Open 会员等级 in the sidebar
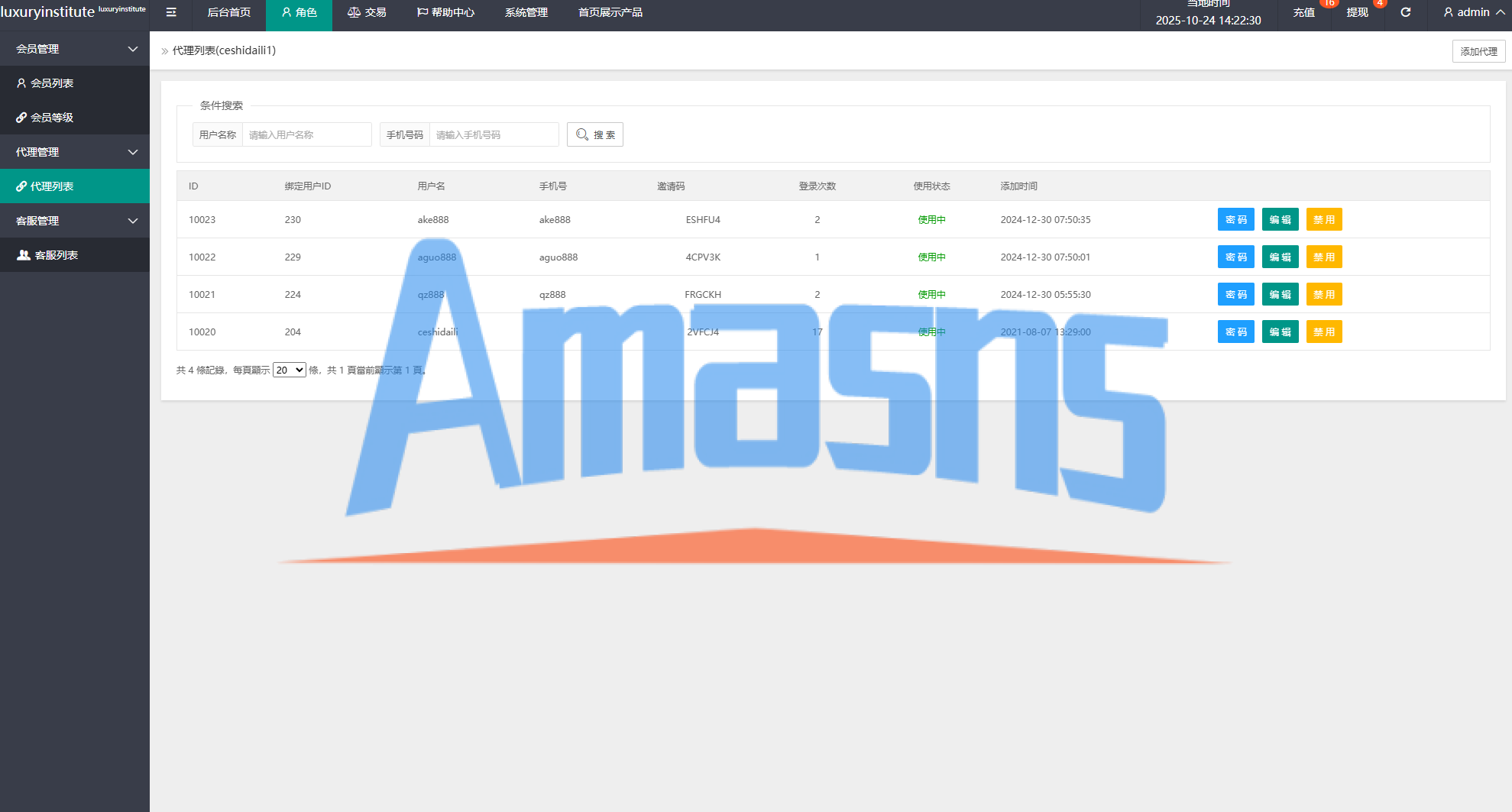Image resolution: width=1512 pixels, height=812 pixels. (x=52, y=118)
